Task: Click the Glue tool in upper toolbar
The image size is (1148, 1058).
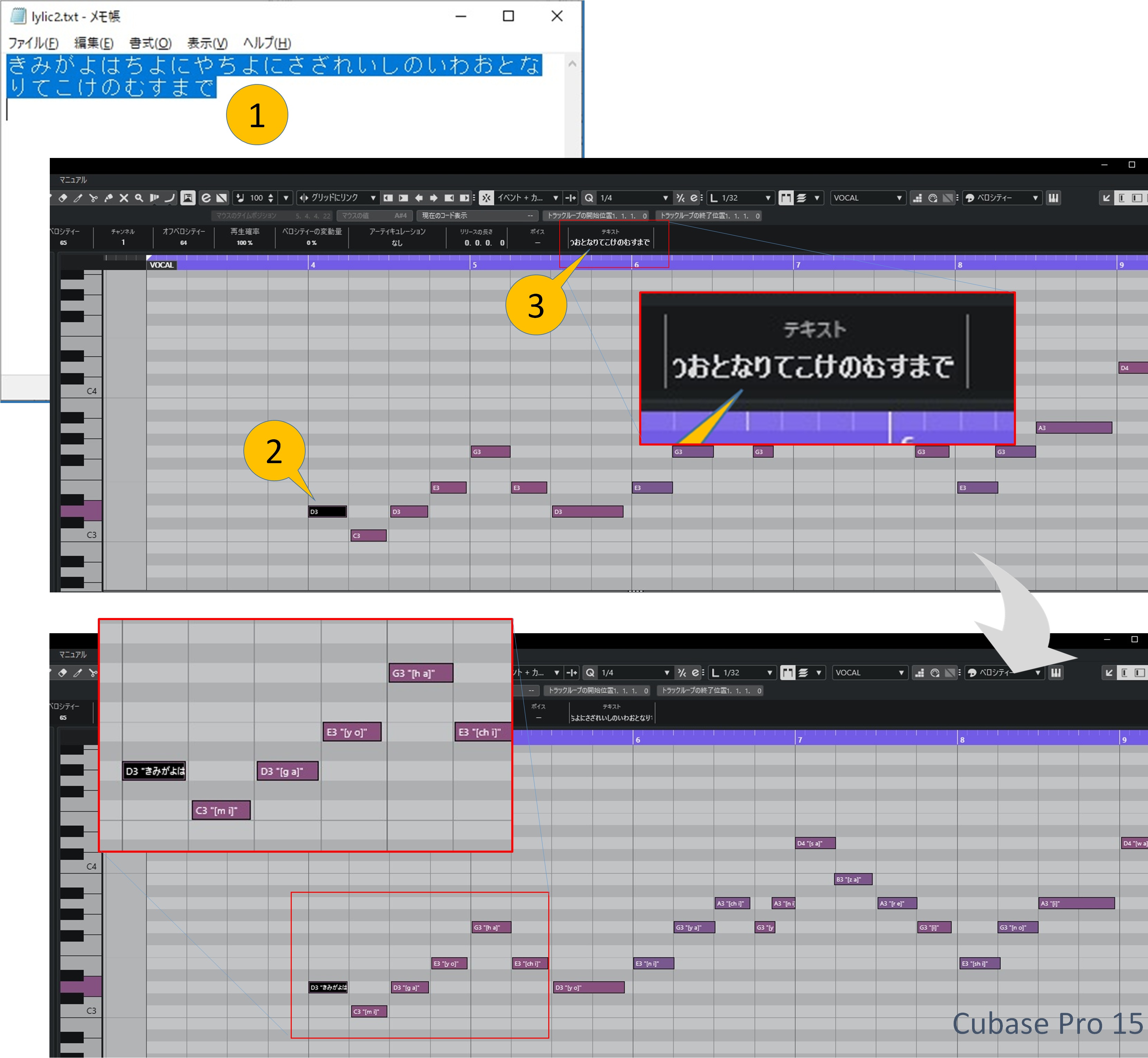Action: [109, 197]
